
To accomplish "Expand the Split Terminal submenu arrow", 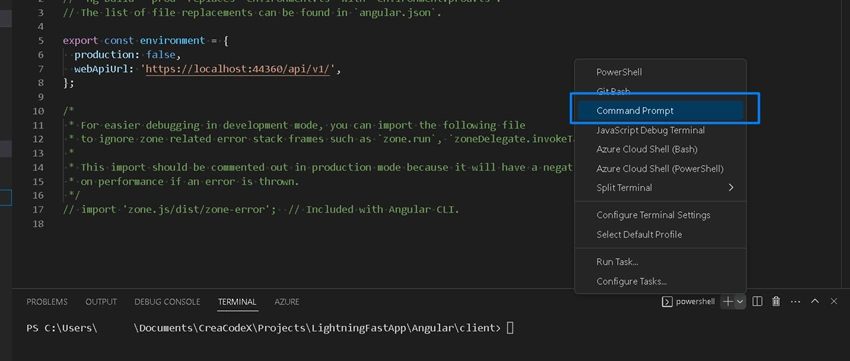I will coord(731,188).
